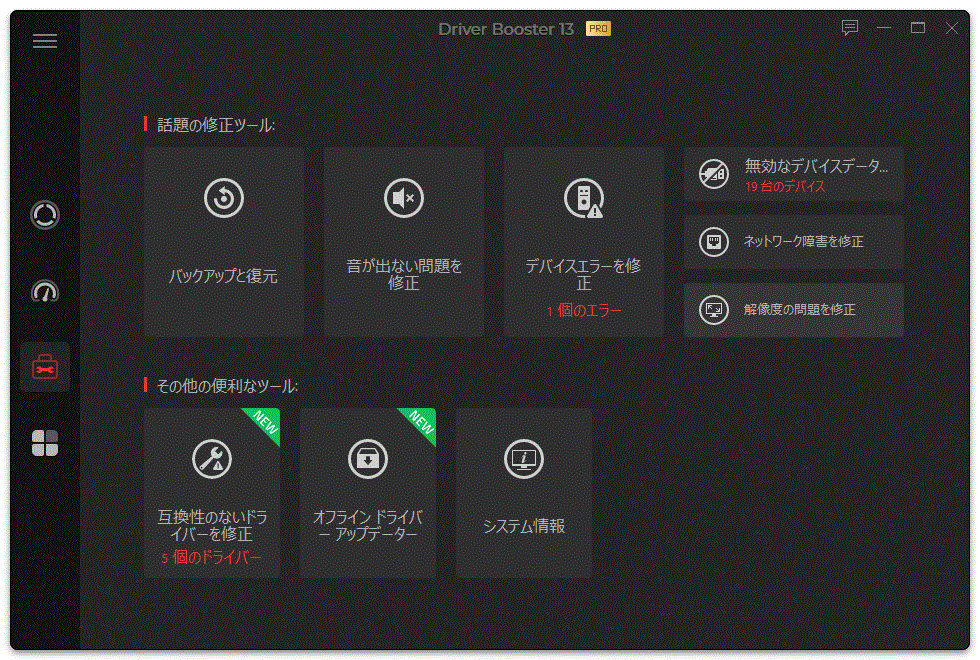The height and width of the screenshot is (660, 980).
Task: Click the NEW ribbon on Offline Driver Updater
Action: point(421,423)
